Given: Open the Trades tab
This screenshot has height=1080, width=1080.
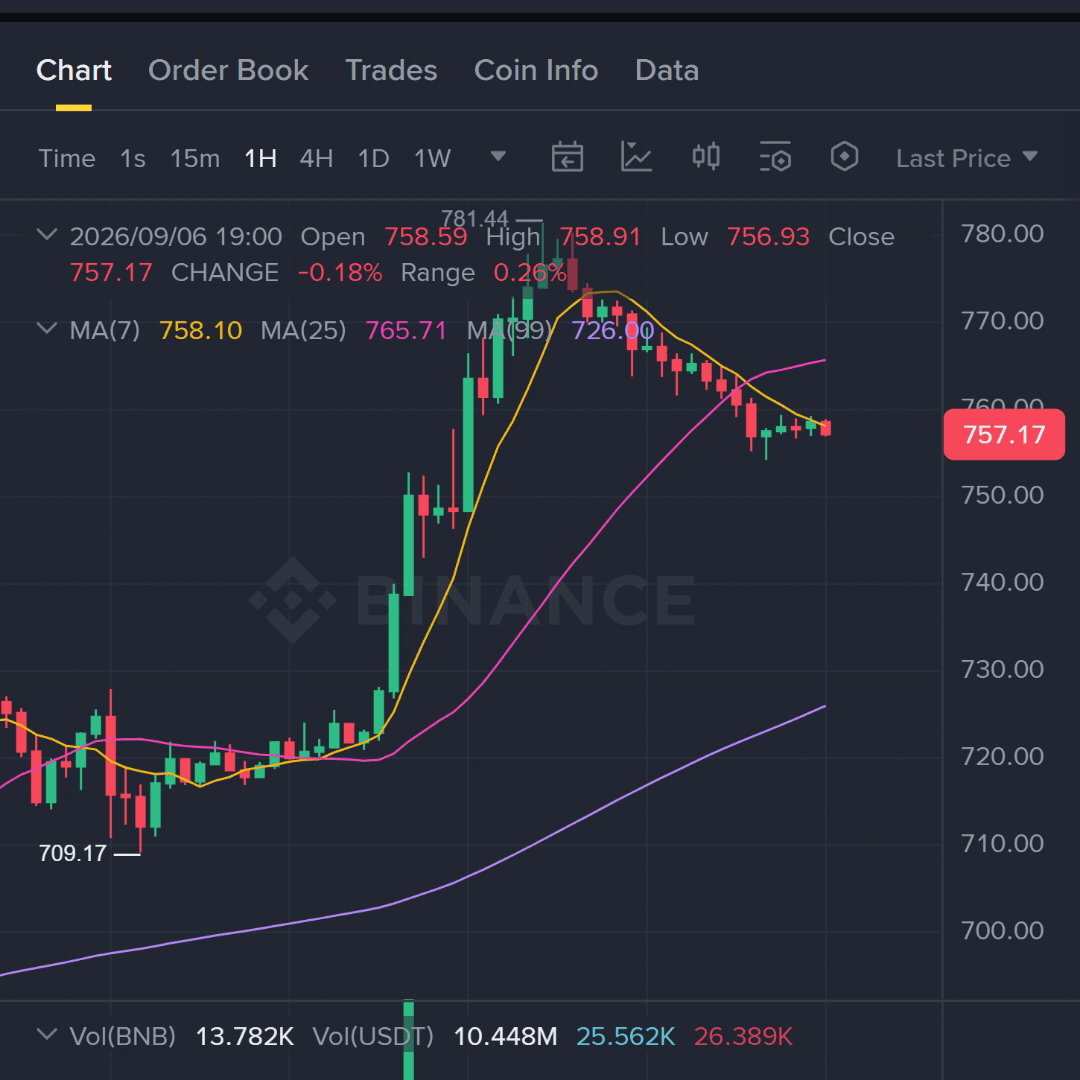Looking at the screenshot, I should (391, 70).
